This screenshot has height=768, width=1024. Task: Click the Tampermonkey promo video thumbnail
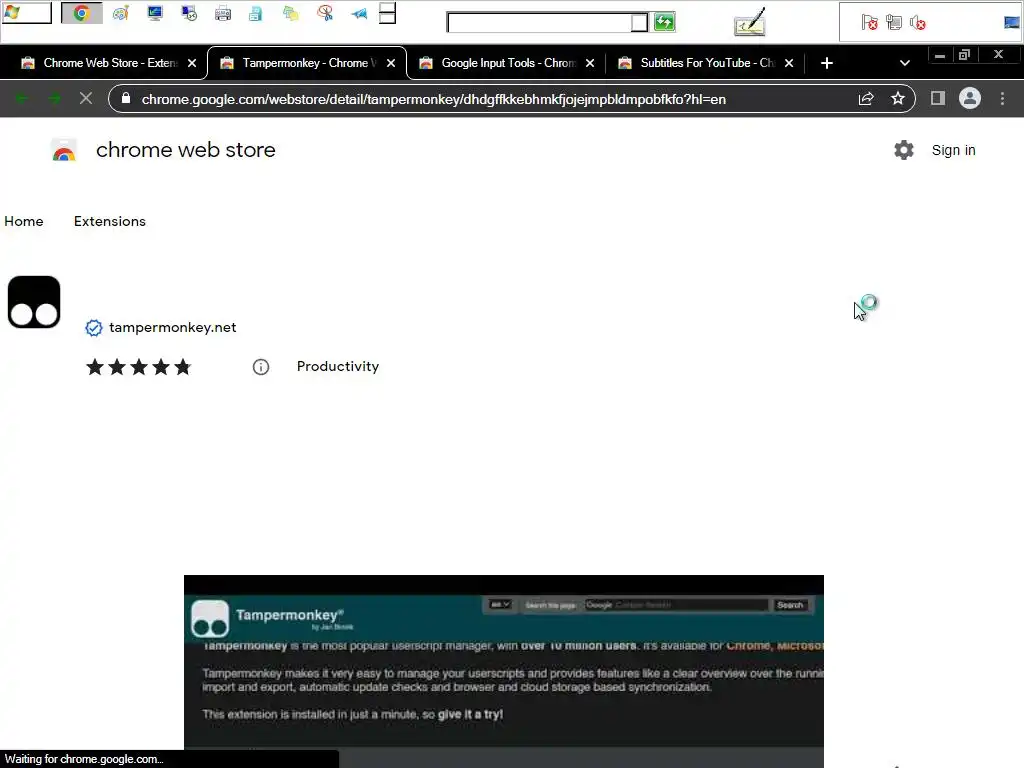click(504, 671)
